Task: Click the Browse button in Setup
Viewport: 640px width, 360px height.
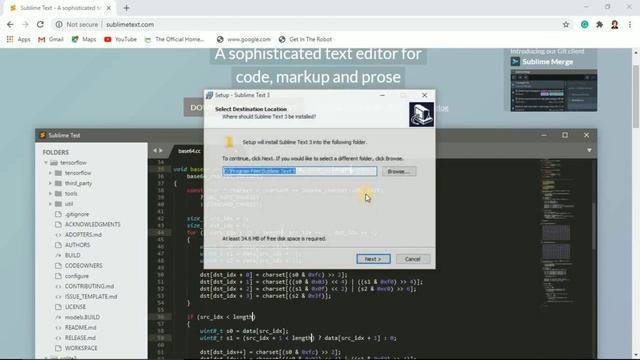Action: click(x=399, y=171)
